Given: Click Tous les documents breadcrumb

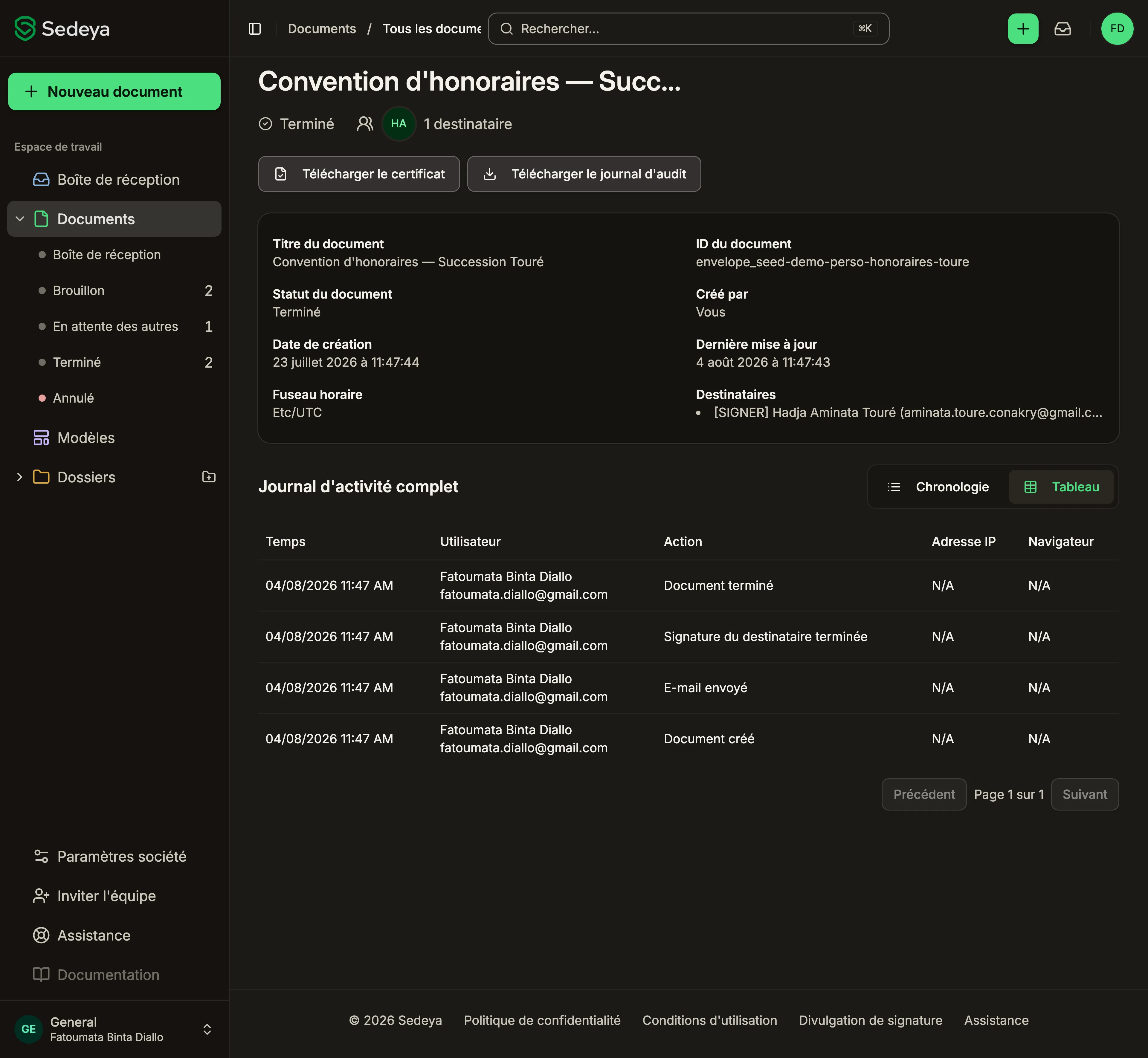Looking at the screenshot, I should 432,29.
